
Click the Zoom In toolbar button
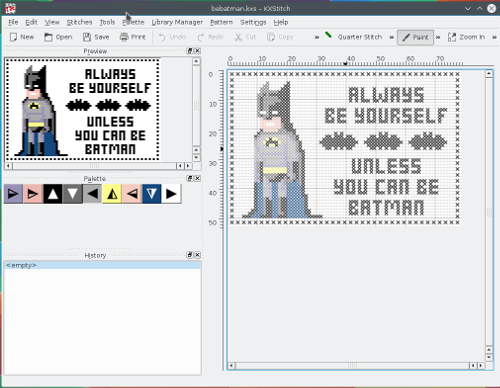click(x=466, y=37)
